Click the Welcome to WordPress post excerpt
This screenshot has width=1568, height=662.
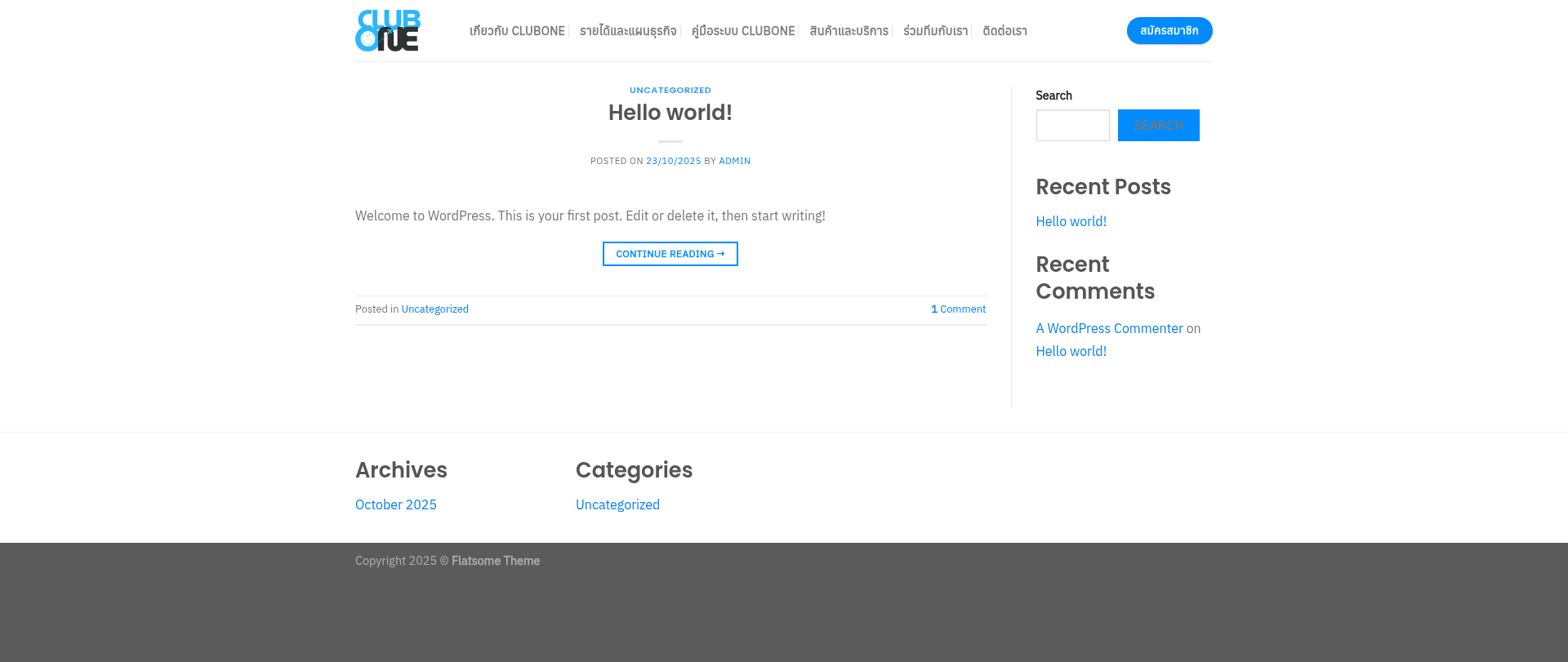tap(590, 215)
